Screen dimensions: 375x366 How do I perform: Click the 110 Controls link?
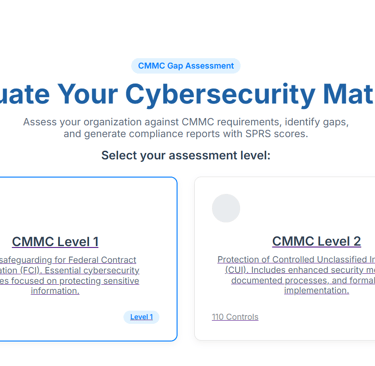click(x=235, y=317)
